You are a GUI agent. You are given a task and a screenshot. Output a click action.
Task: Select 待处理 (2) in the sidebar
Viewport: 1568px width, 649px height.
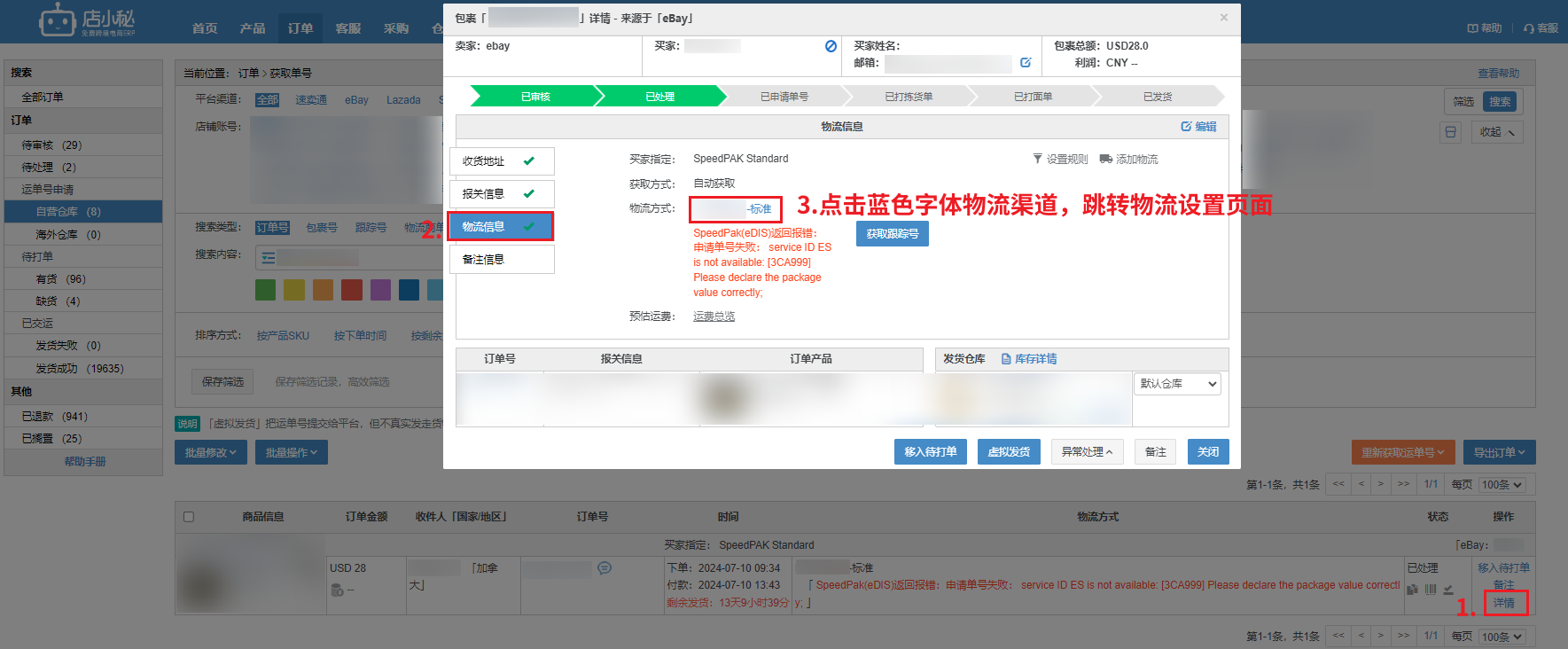pos(49,168)
